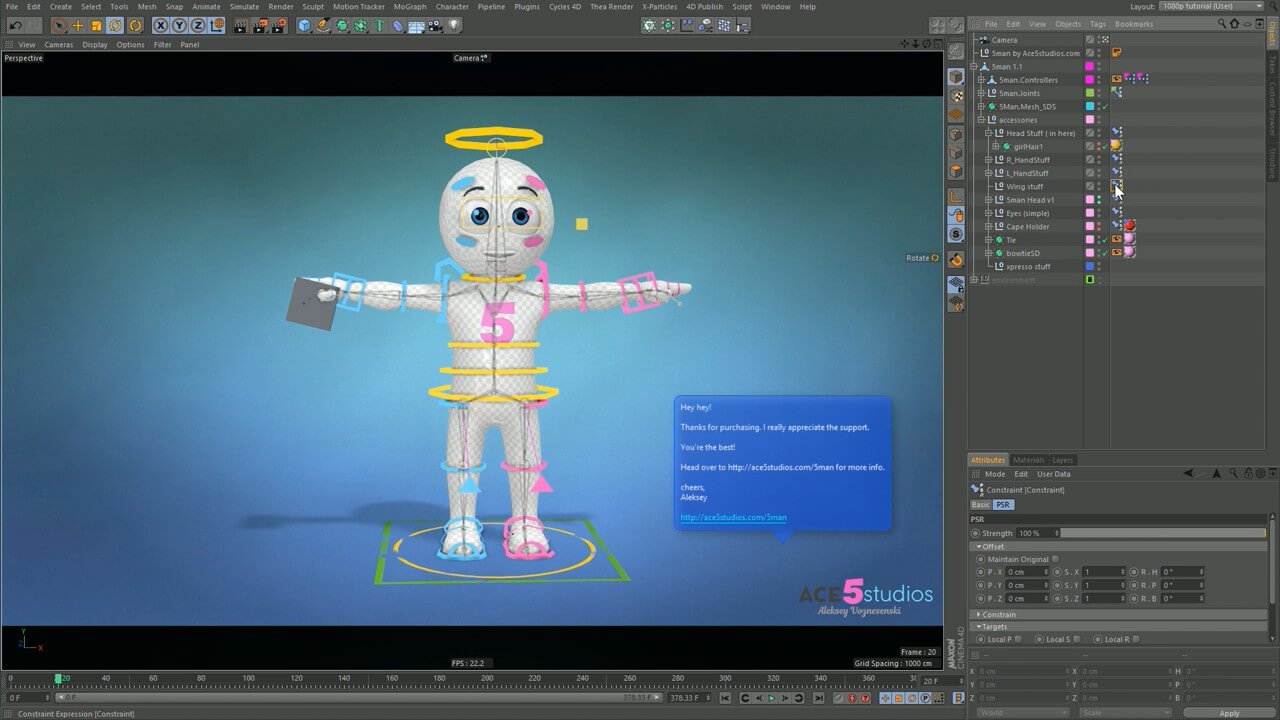Tick the Local P checkbox
This screenshot has height=720, width=1280.
(x=1018, y=639)
